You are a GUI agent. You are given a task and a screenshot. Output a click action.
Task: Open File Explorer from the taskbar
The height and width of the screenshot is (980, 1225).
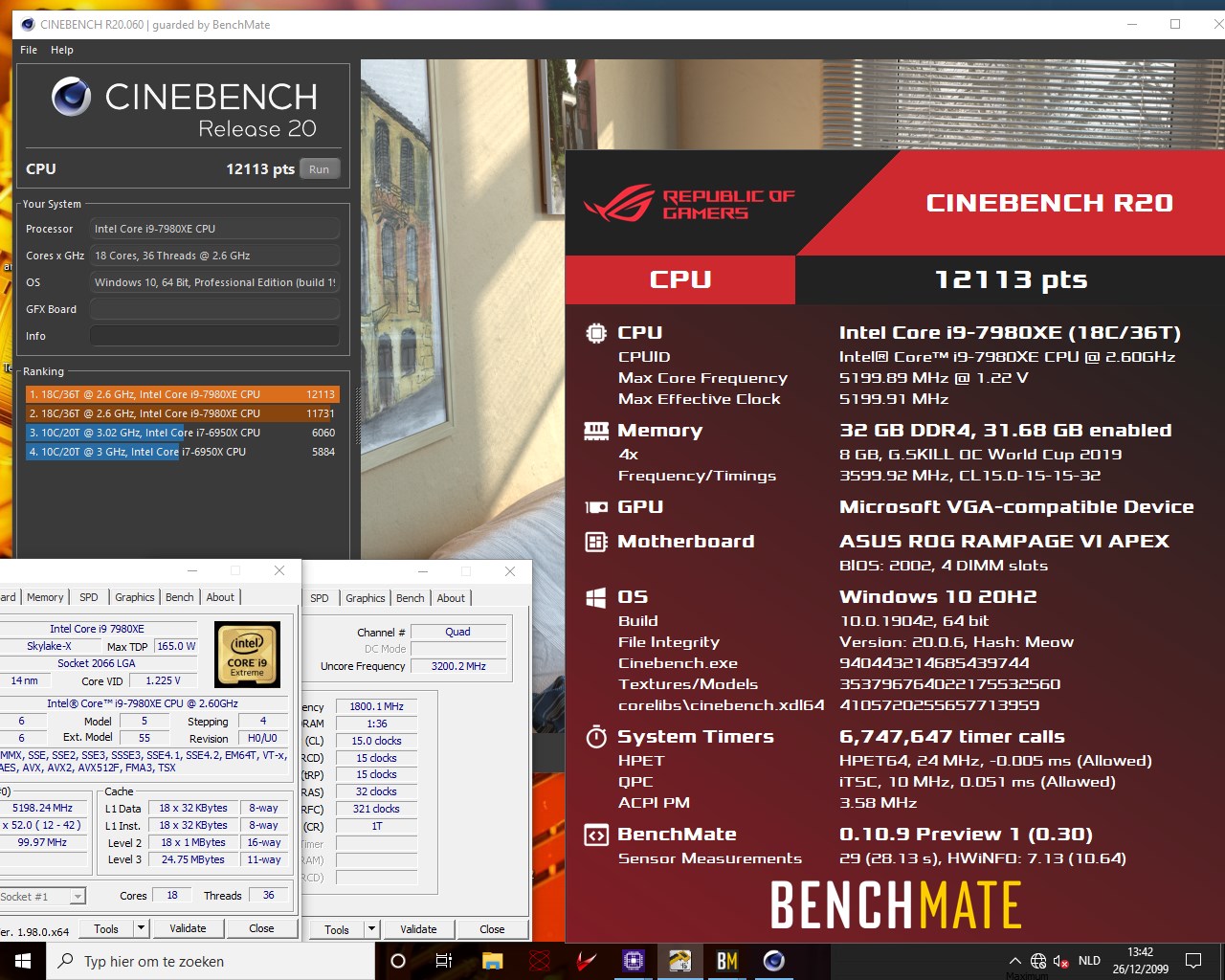pos(492,961)
